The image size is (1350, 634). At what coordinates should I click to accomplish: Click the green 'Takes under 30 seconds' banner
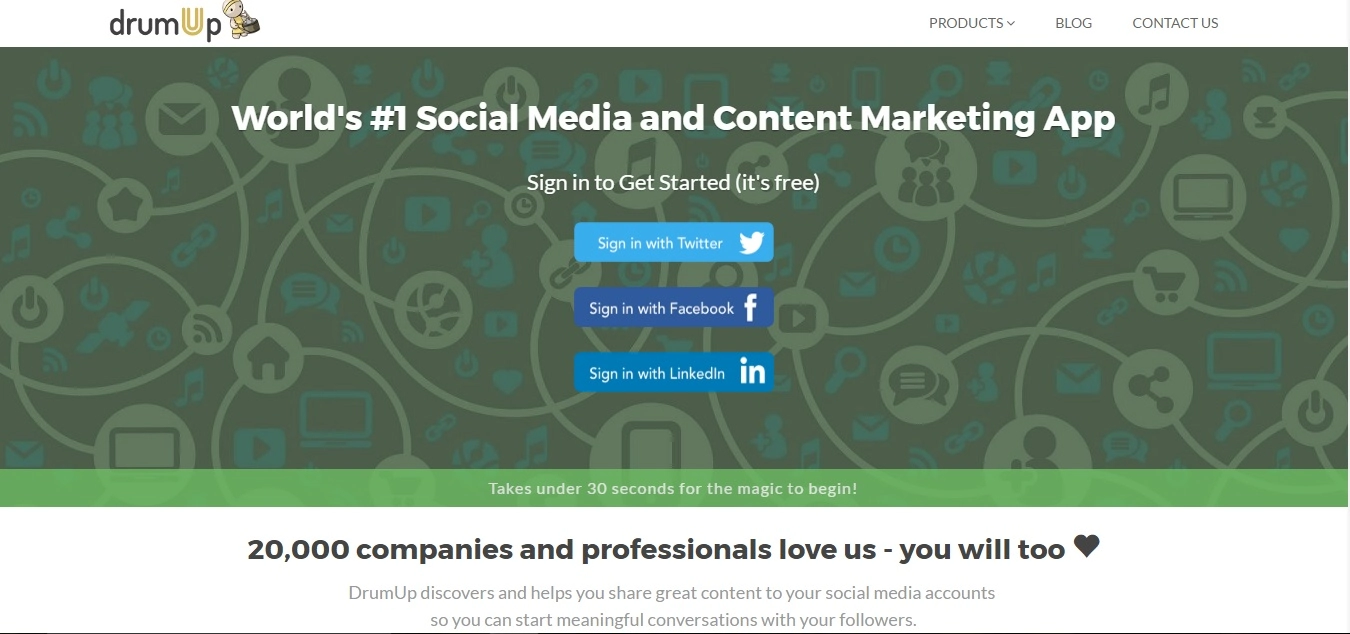pos(673,489)
